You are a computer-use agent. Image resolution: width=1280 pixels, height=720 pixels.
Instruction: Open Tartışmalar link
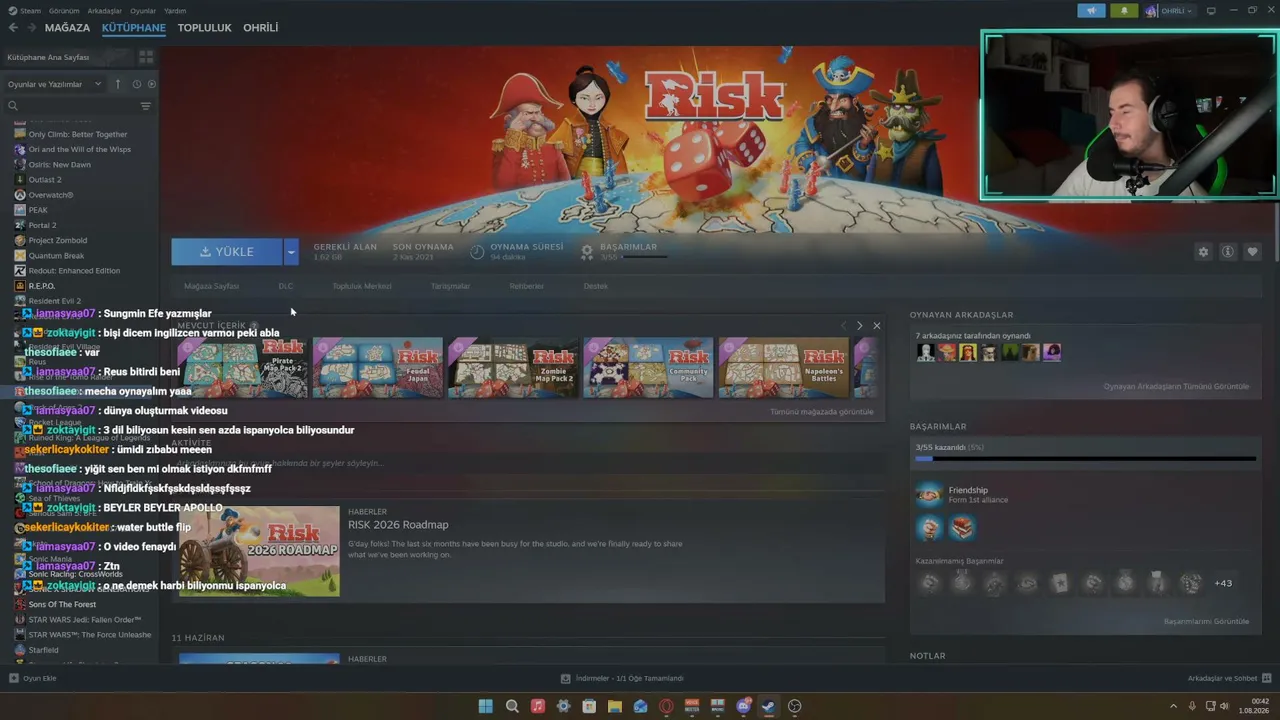[x=450, y=286]
